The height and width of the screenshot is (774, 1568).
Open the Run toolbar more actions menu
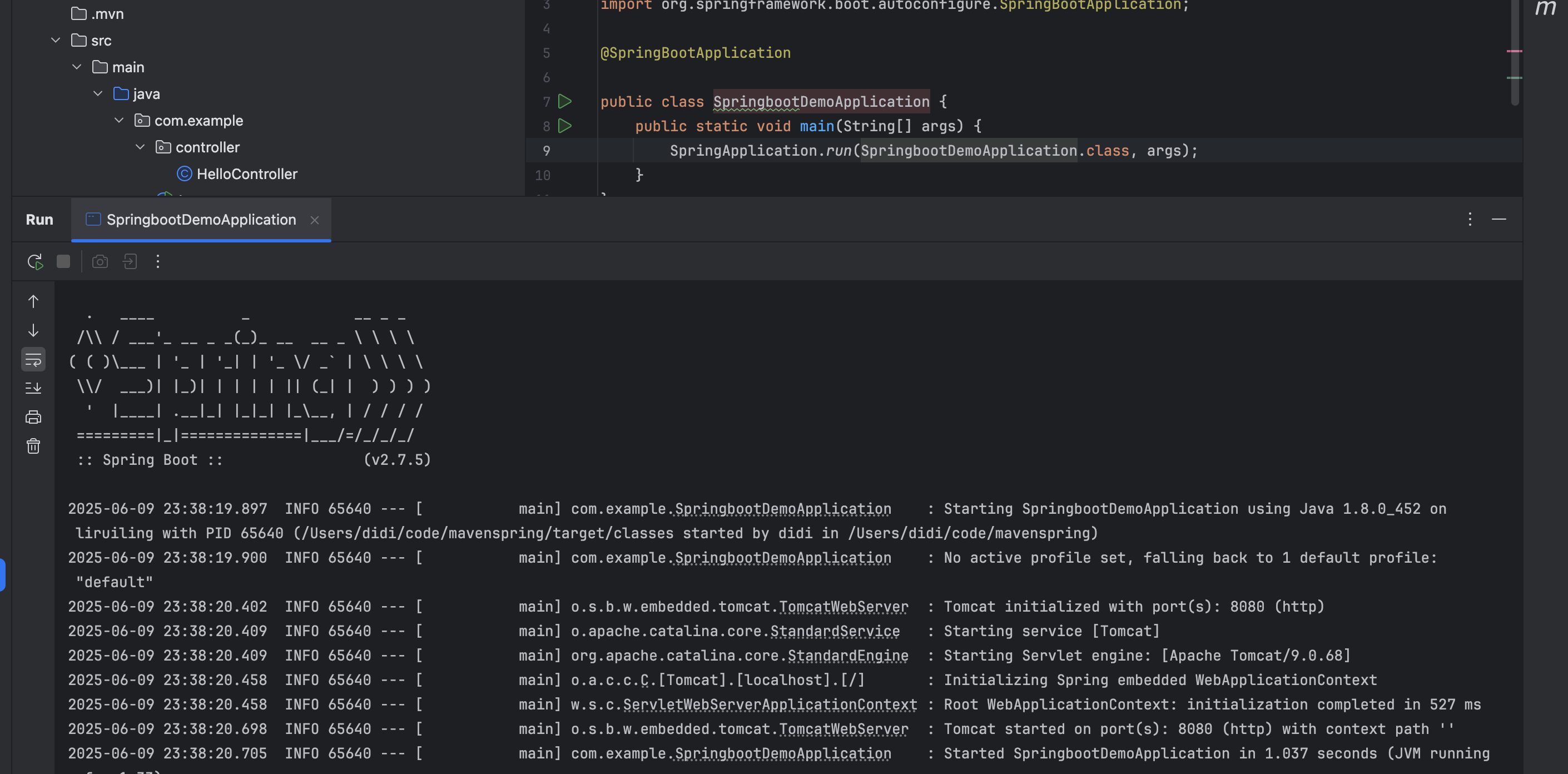(158, 262)
